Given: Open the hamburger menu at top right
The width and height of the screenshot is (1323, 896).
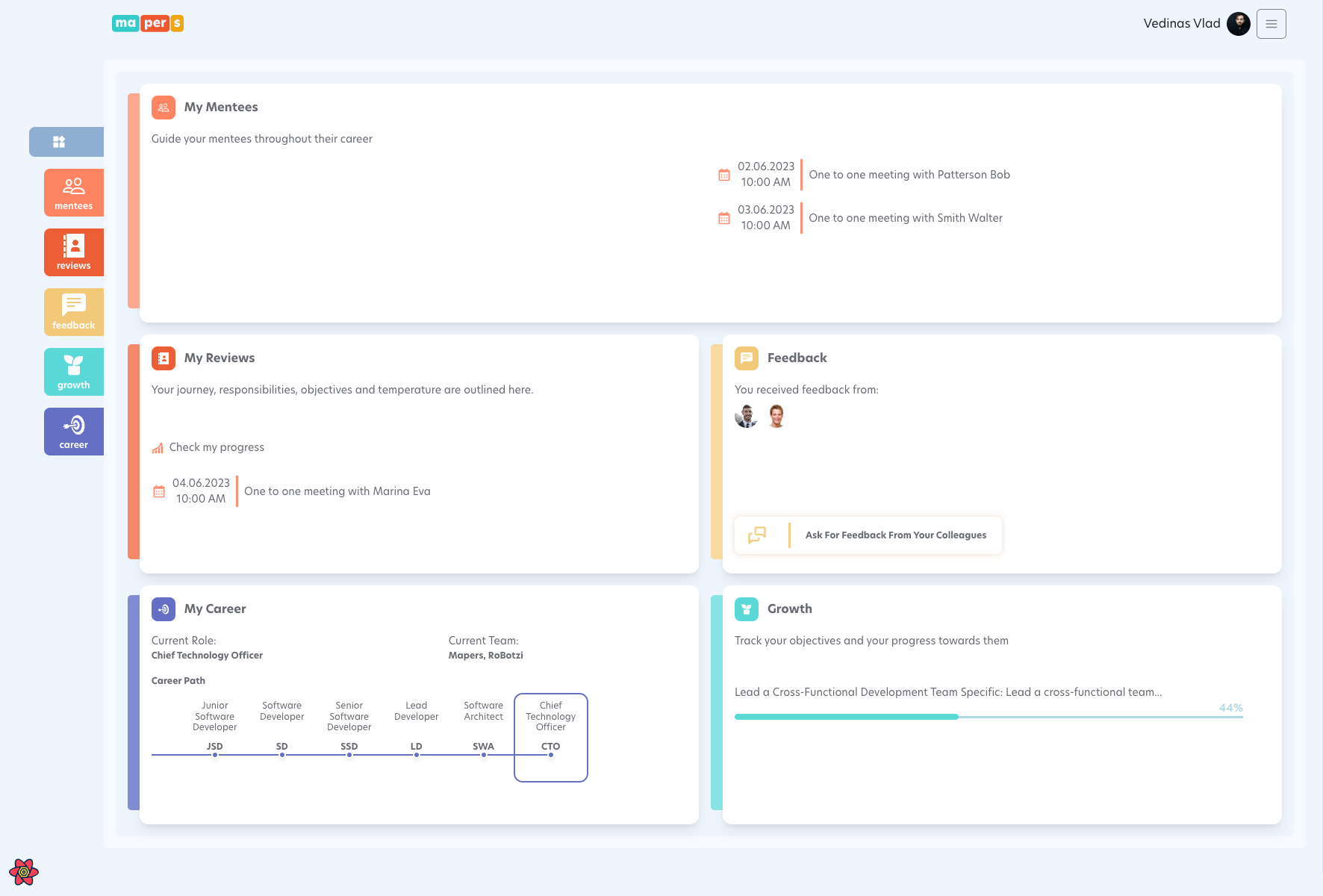Looking at the screenshot, I should 1271,24.
